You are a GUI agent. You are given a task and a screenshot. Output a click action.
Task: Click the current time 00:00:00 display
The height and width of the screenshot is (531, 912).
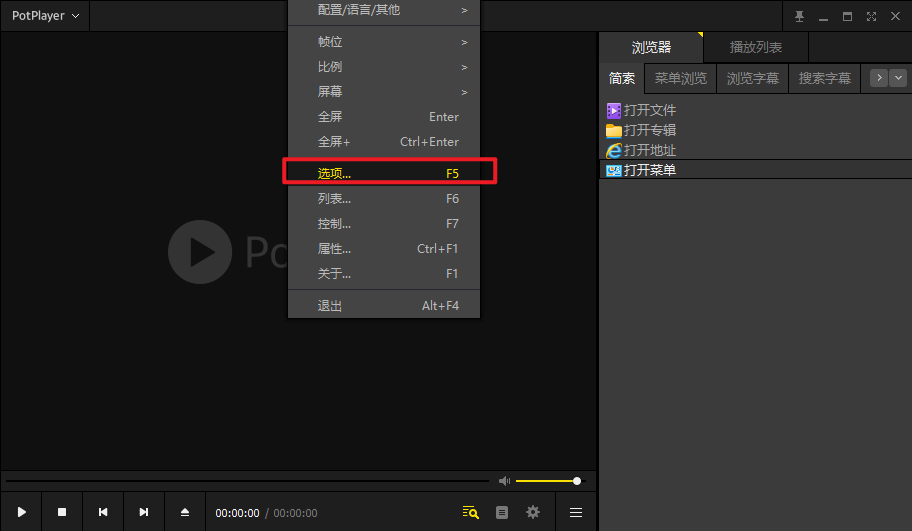237,513
